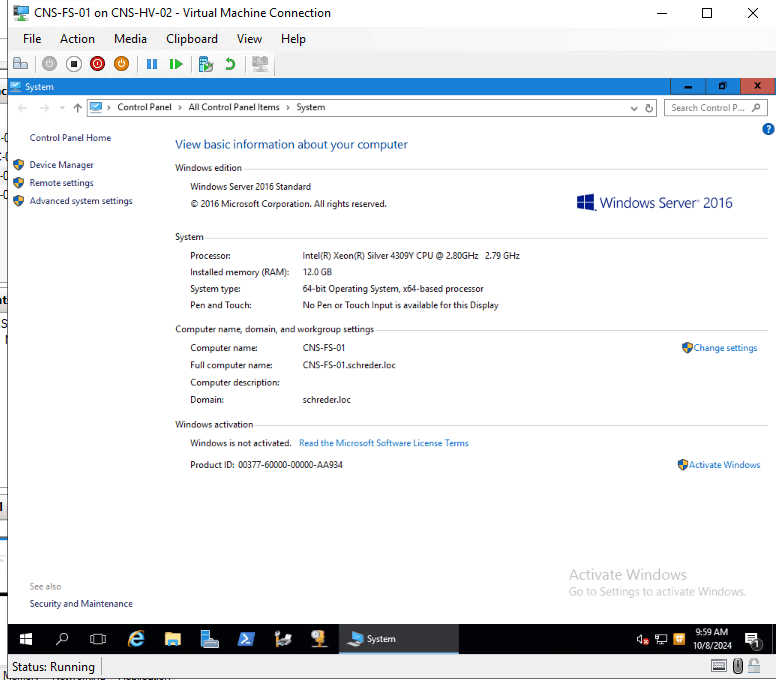Launch PowerShell from taskbar
This screenshot has width=776, height=680.
(246, 639)
